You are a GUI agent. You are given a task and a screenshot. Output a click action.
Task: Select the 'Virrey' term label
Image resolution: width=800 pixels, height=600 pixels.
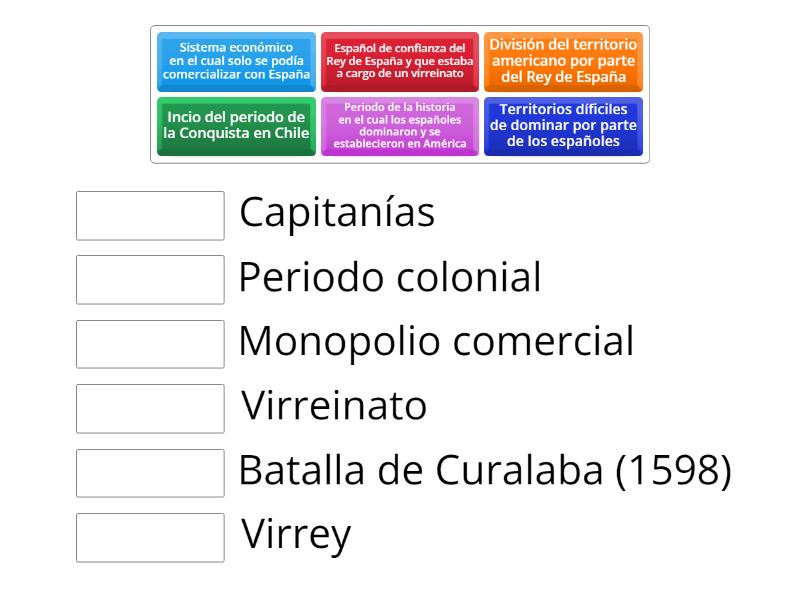click(297, 536)
